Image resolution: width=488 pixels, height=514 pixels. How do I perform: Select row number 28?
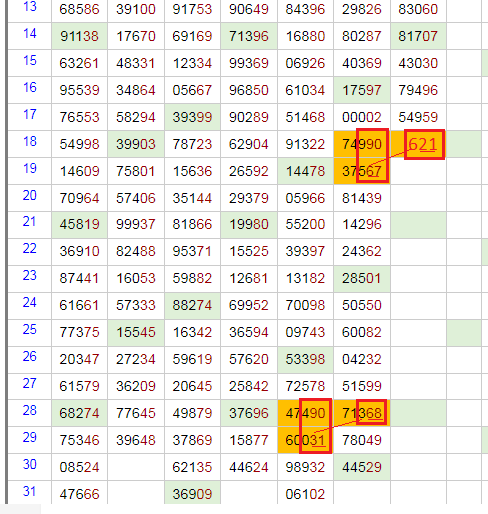(x=30, y=410)
